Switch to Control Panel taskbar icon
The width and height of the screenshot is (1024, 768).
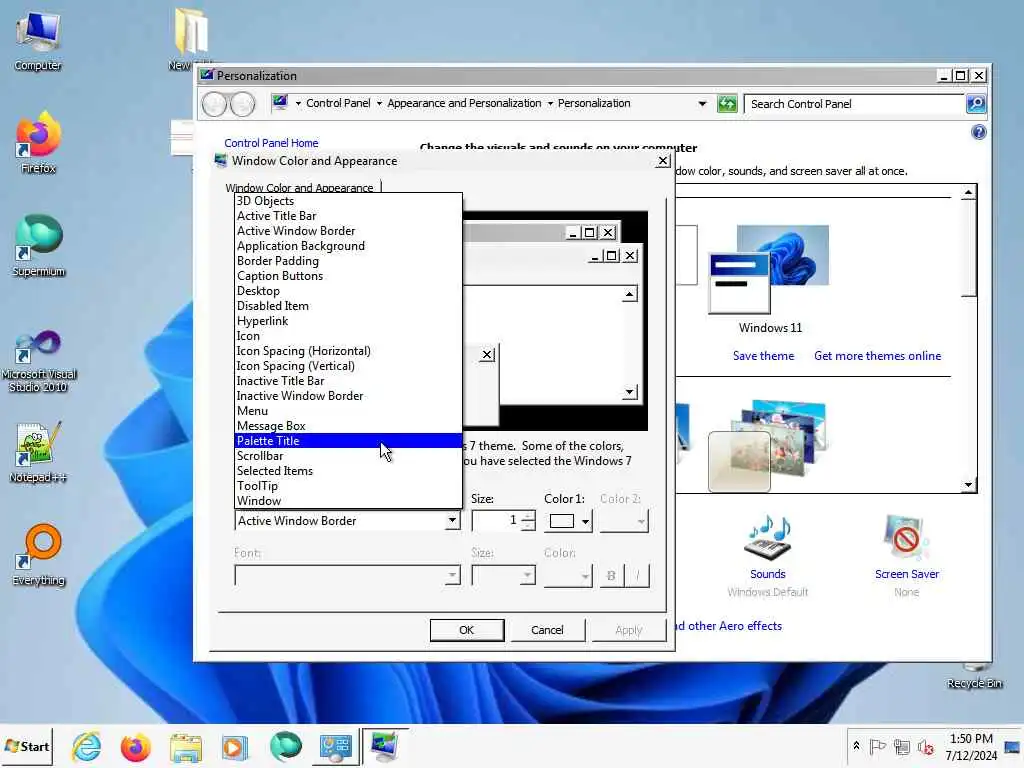pyautogui.click(x=336, y=746)
